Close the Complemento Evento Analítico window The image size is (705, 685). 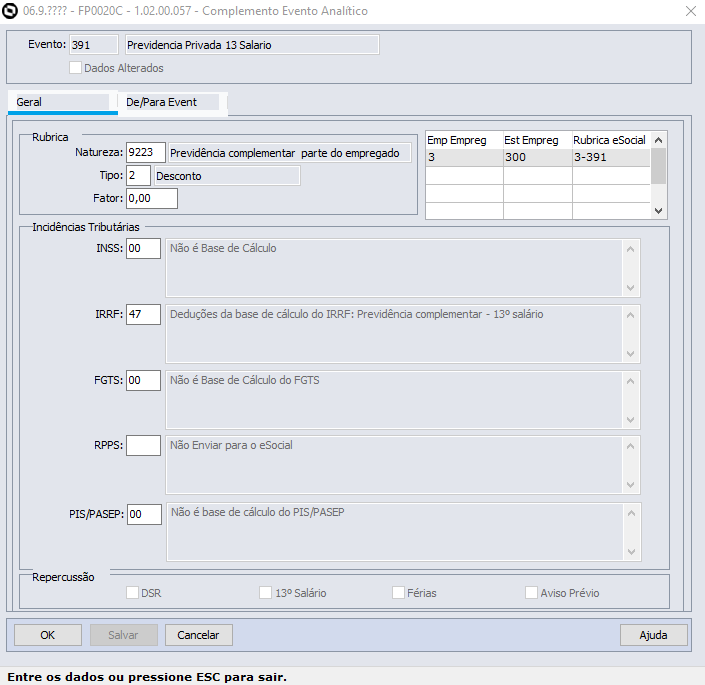[x=691, y=11]
